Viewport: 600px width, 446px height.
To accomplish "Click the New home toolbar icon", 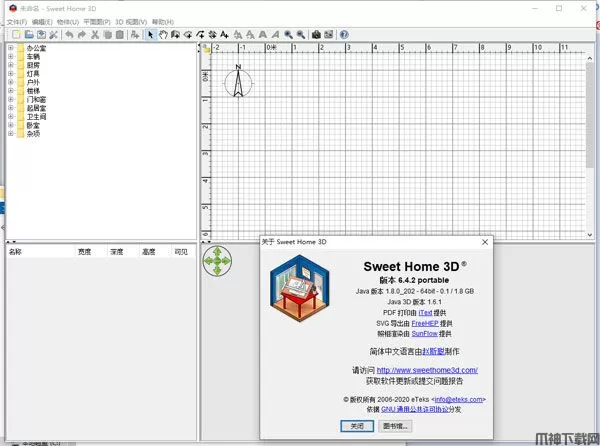I will point(16,34).
